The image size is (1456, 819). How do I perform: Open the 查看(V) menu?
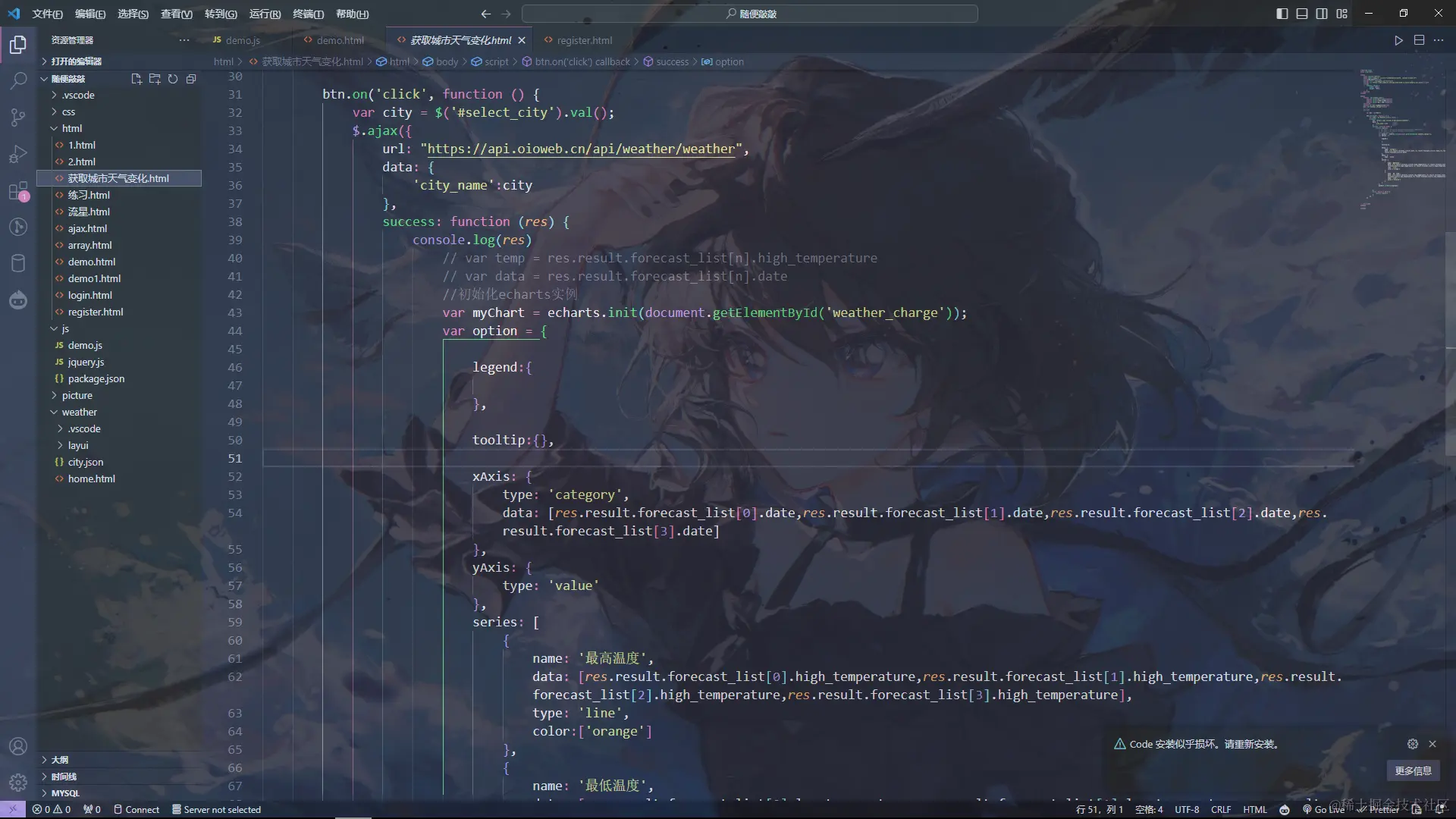click(x=177, y=14)
